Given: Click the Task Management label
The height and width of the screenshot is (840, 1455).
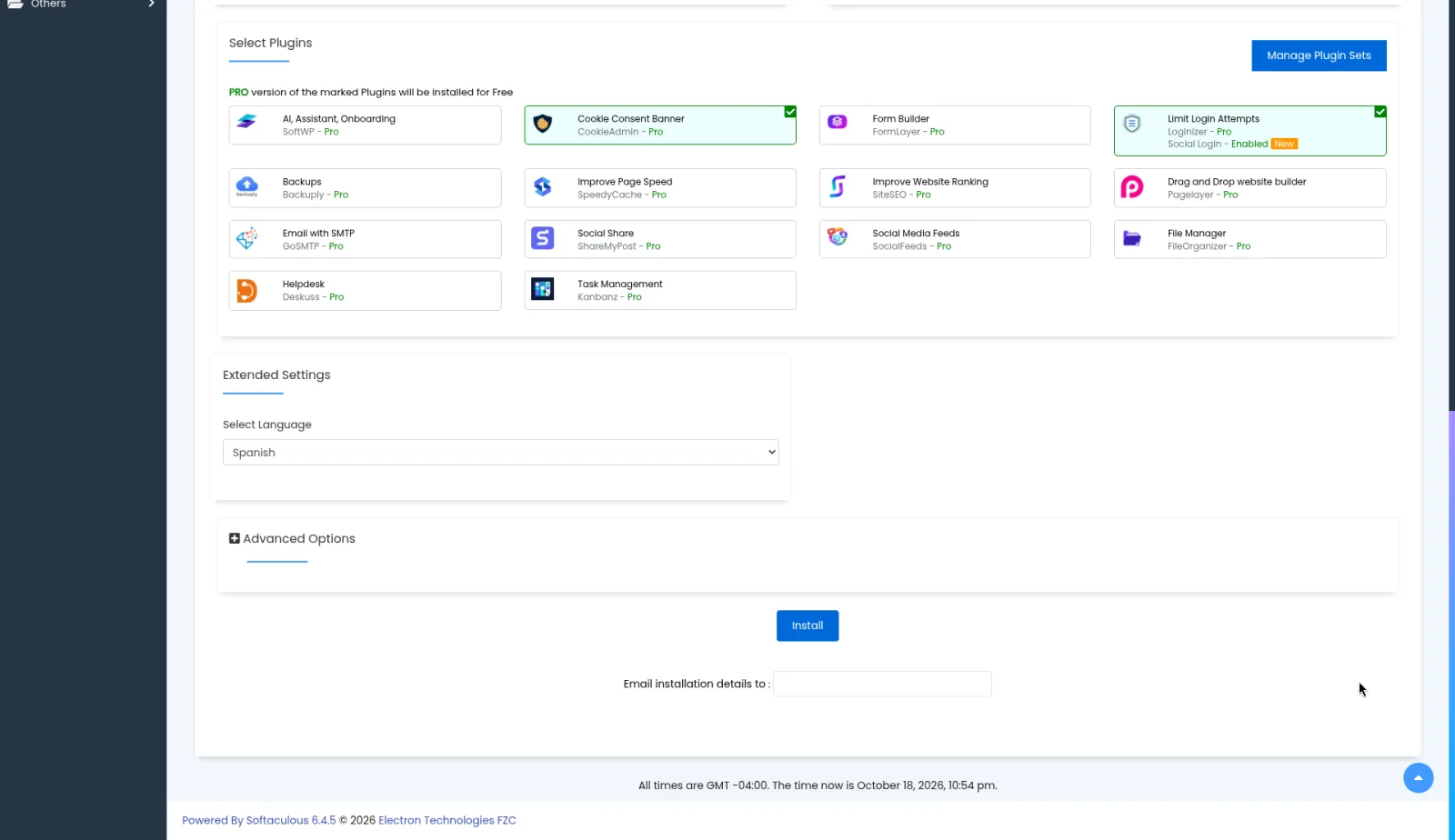Looking at the screenshot, I should [x=620, y=285].
